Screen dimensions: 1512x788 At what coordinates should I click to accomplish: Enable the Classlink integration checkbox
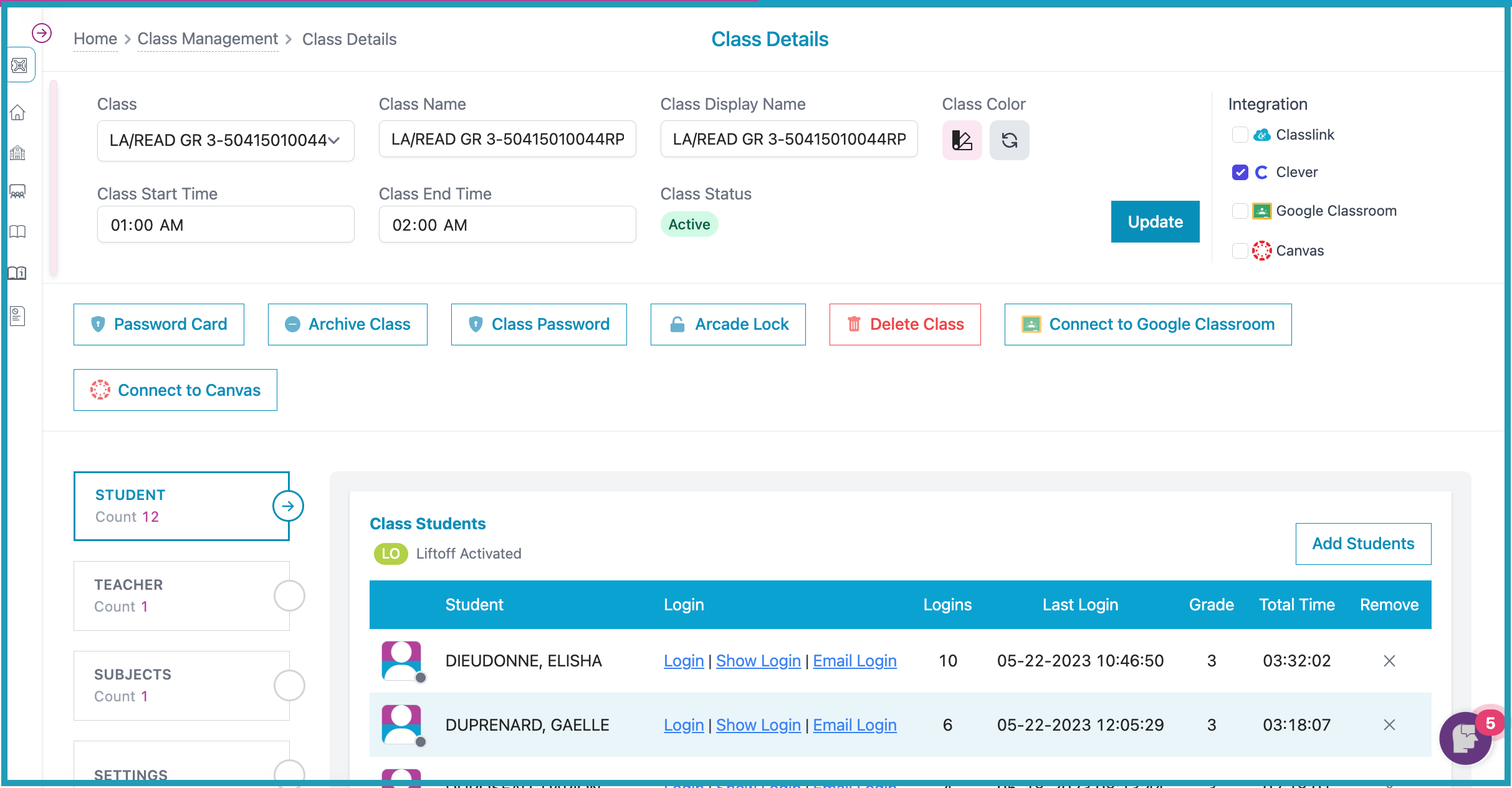tap(1240, 135)
